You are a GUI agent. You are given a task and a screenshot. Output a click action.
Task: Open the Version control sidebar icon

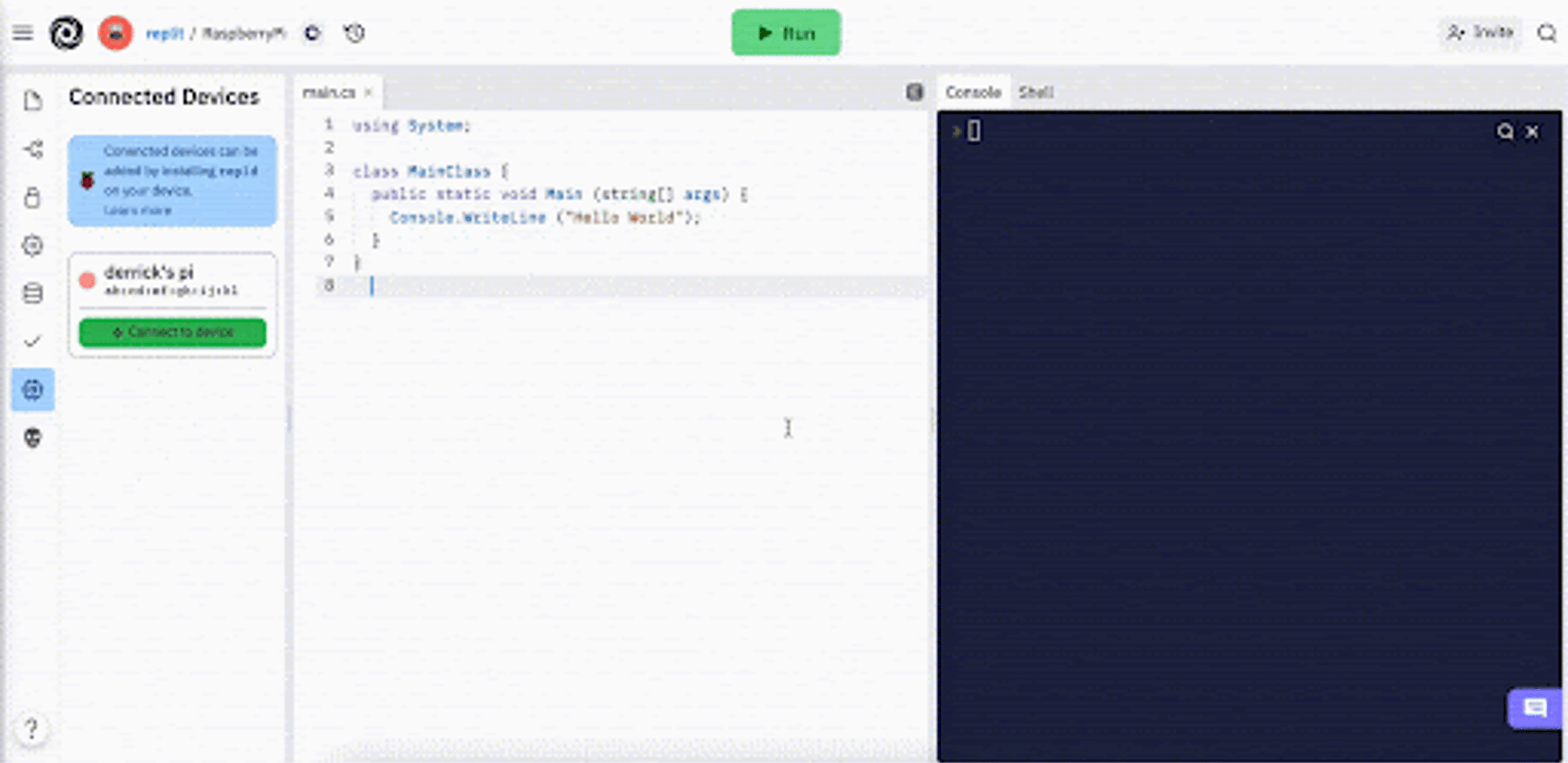pyautogui.click(x=33, y=149)
